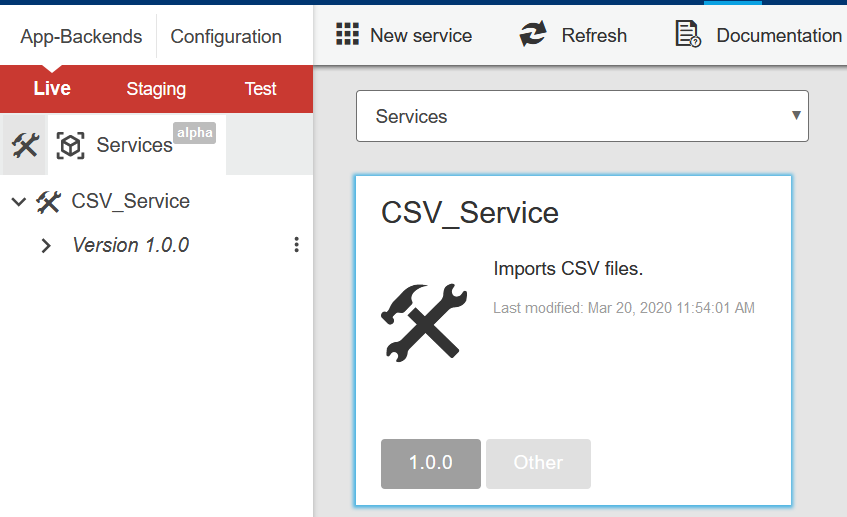The height and width of the screenshot is (517, 847).
Task: Click the Refresh arrows icon
Action: tap(533, 34)
